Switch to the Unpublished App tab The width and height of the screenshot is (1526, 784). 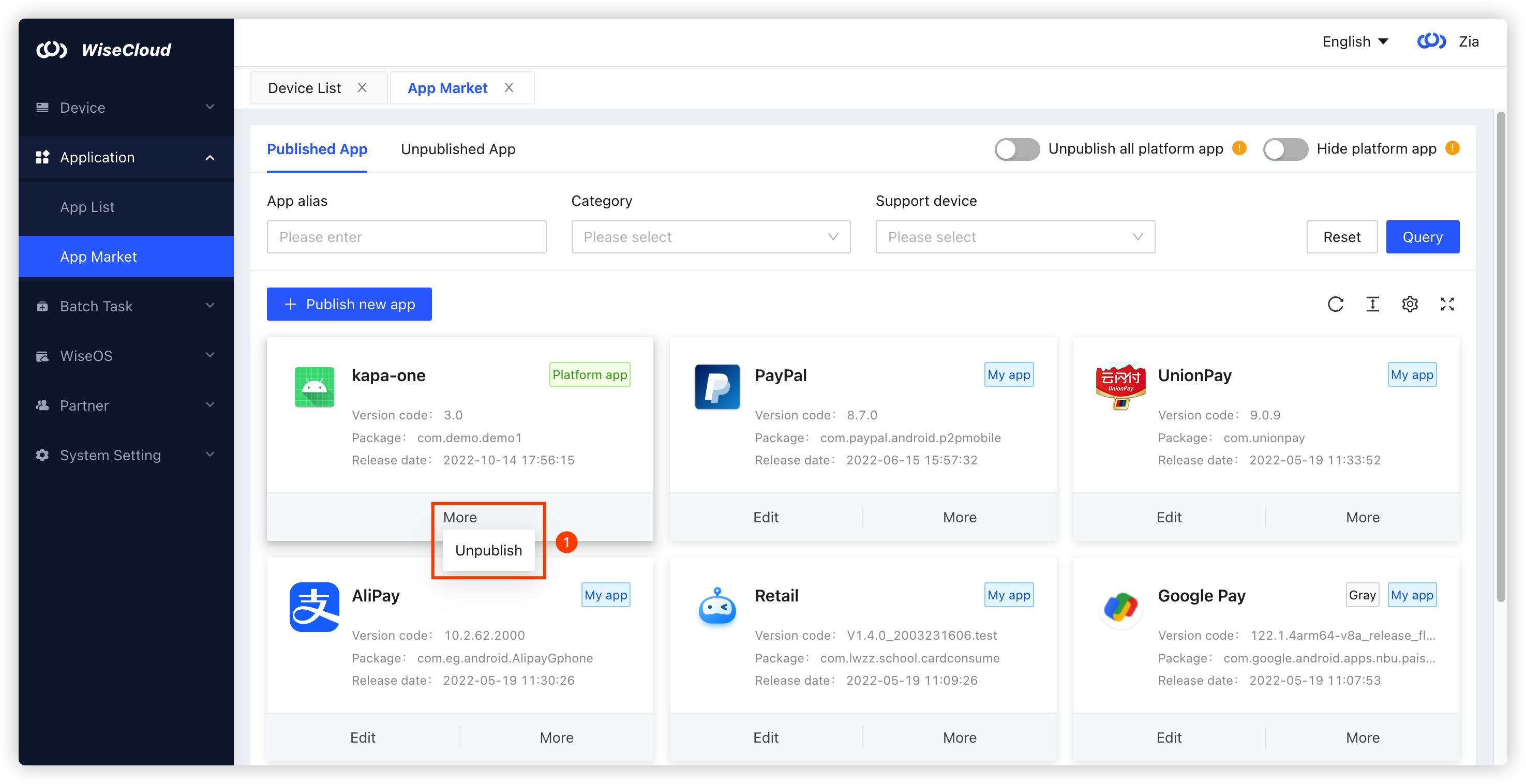tap(458, 149)
